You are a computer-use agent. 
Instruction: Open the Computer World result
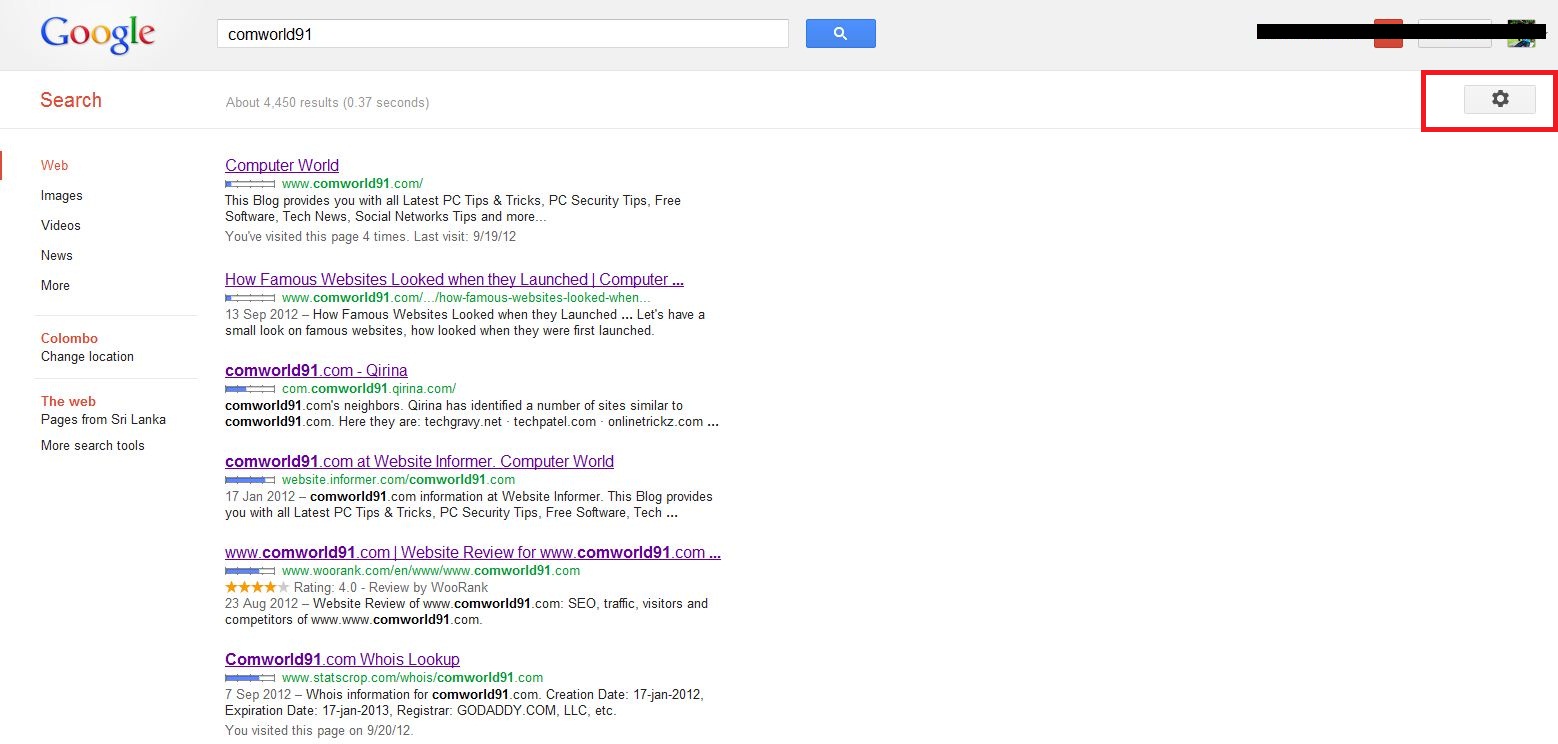282,165
